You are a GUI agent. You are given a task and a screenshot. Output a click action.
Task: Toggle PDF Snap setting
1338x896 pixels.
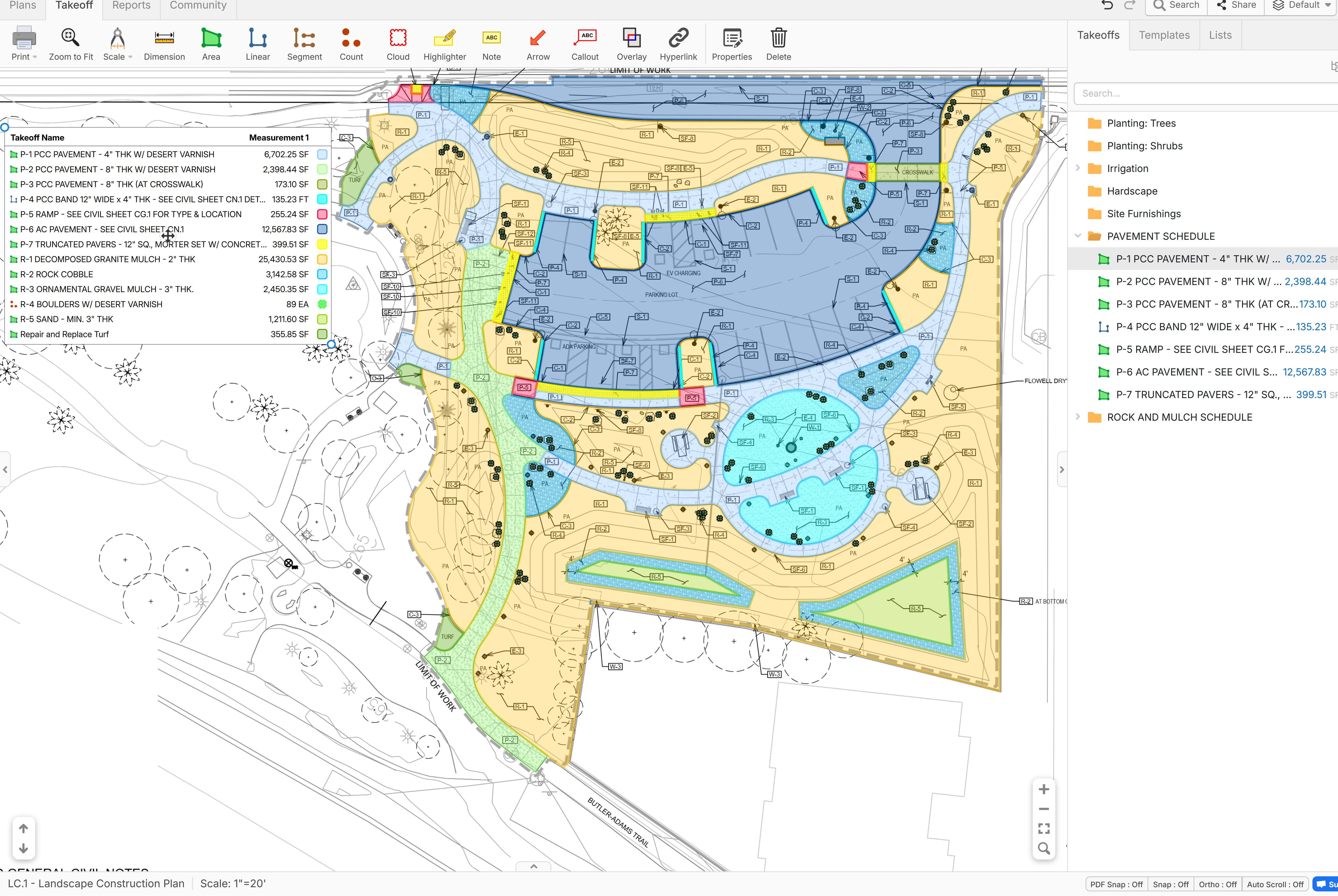coord(1116,884)
